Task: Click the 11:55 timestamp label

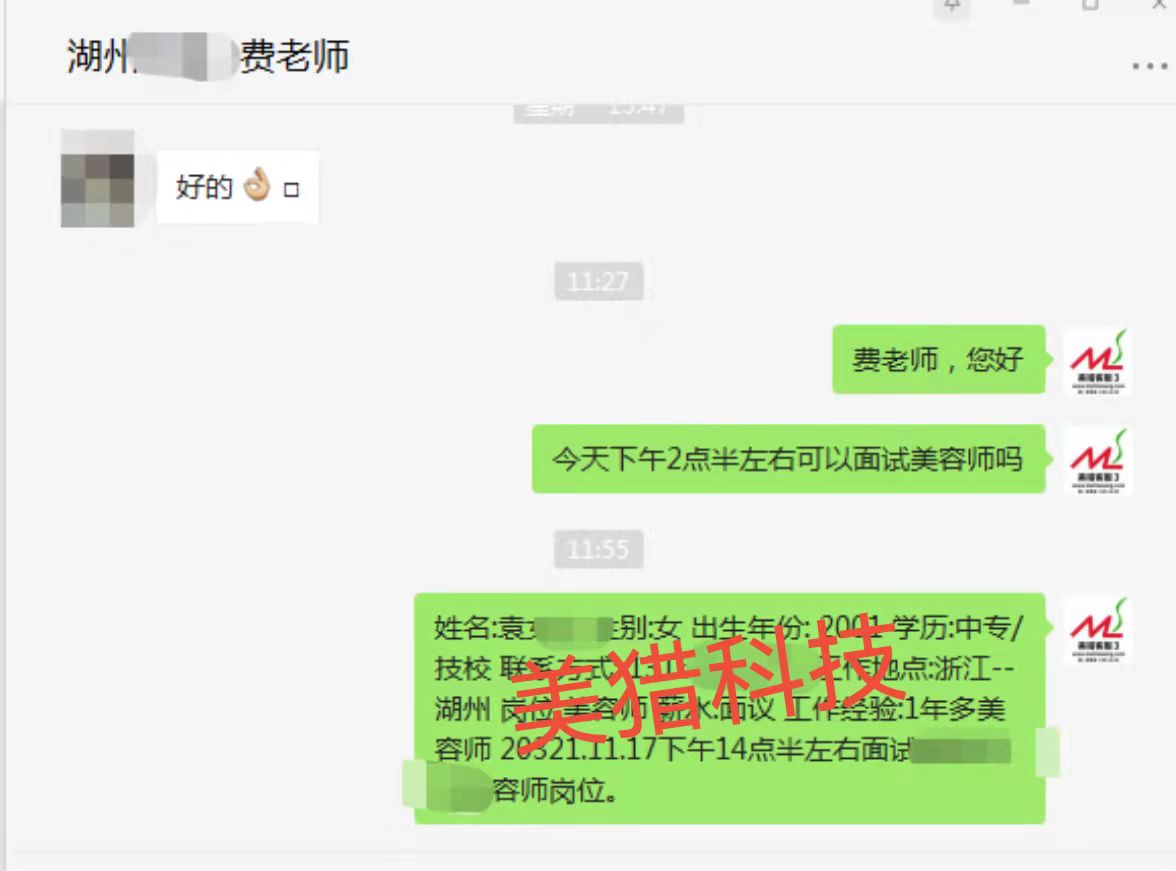Action: tap(598, 549)
